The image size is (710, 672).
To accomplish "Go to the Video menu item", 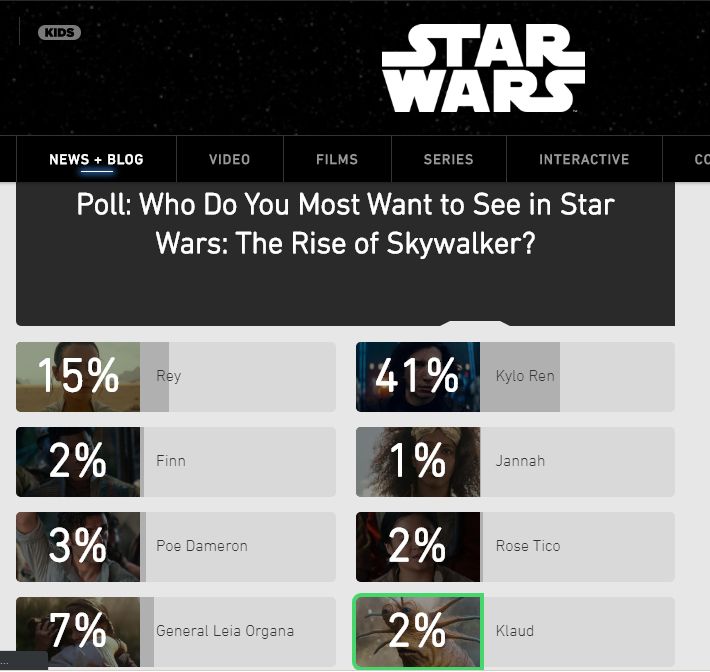I will pyautogui.click(x=230, y=159).
